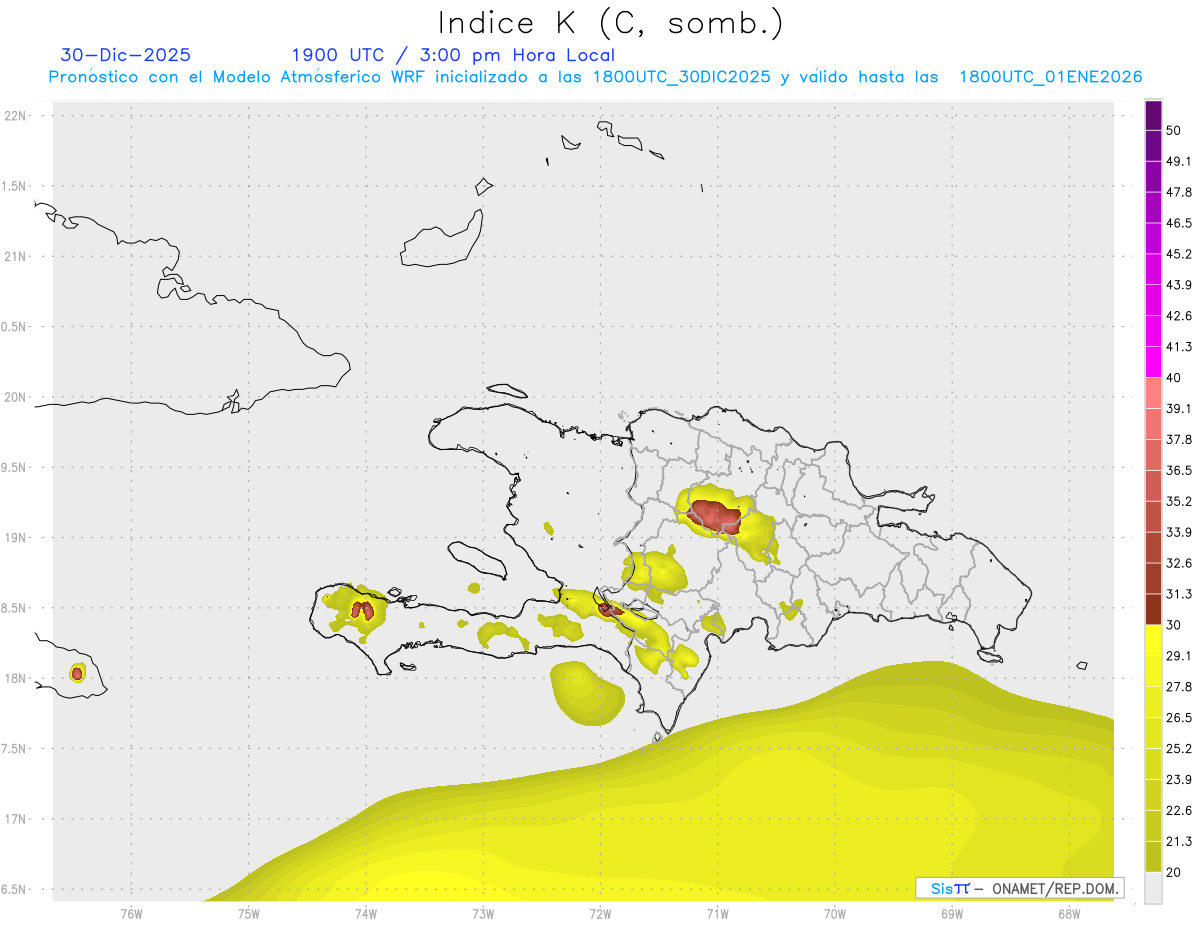The width and height of the screenshot is (1200, 927).
Task: Click the "70W" longitude axis label
Action: point(835,914)
